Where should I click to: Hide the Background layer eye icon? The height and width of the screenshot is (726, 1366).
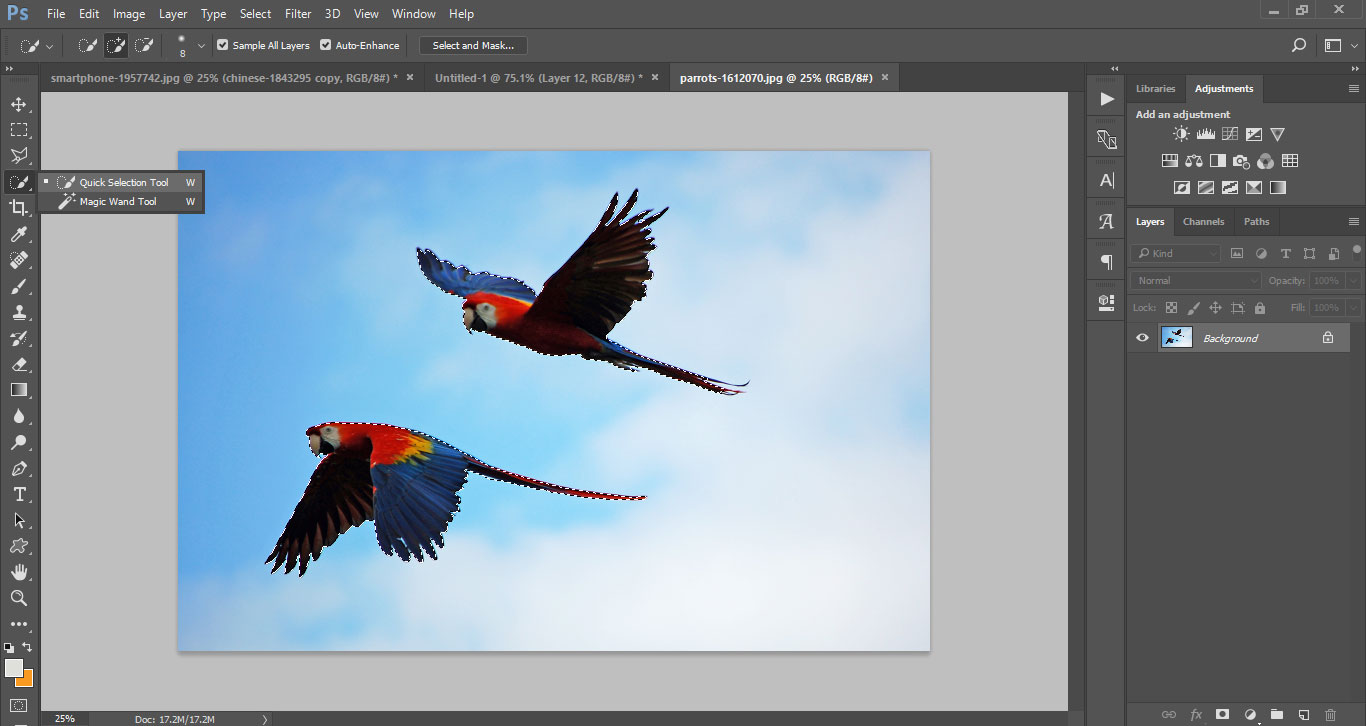pos(1142,338)
